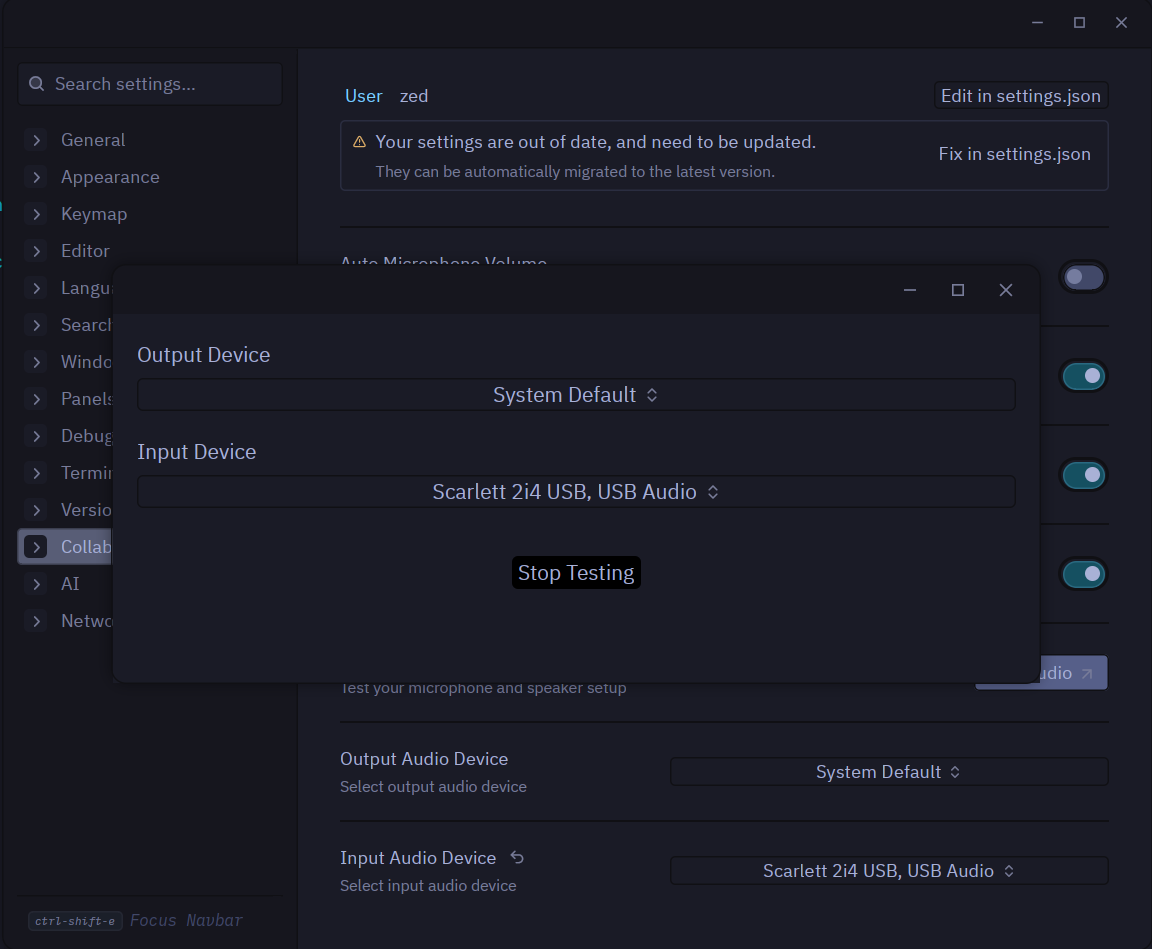Click the chevron icon next to Debug
The width and height of the screenshot is (1152, 949).
click(36, 435)
